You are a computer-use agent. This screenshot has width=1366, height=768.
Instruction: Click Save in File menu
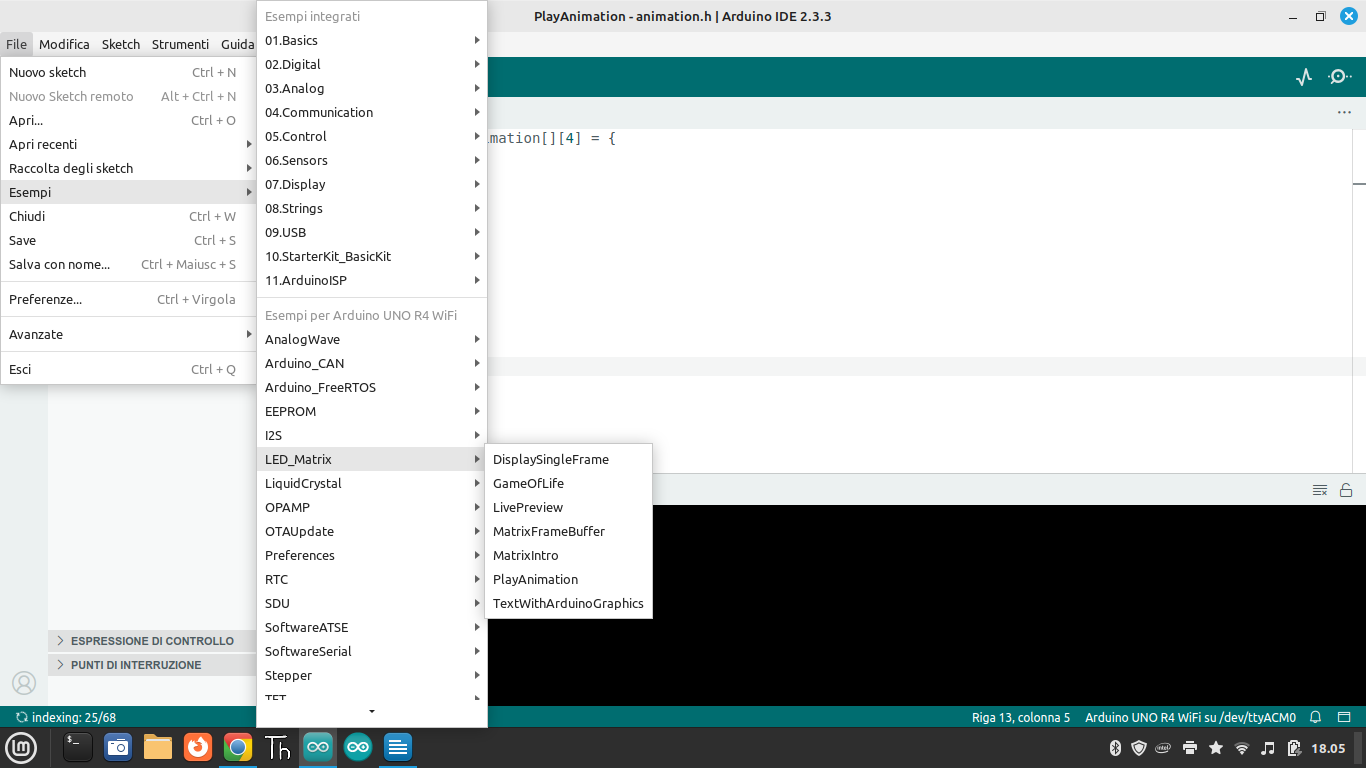pos(129,240)
